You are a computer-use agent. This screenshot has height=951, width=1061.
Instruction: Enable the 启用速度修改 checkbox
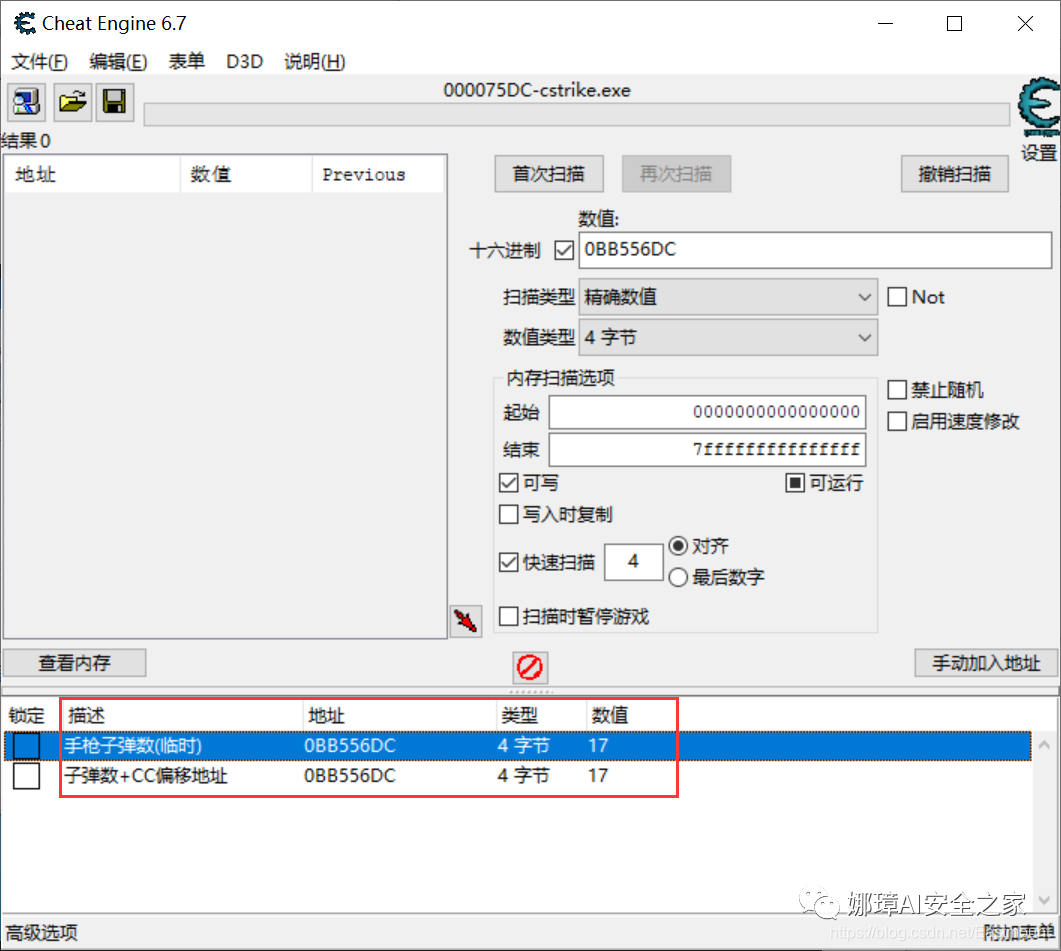[x=897, y=421]
